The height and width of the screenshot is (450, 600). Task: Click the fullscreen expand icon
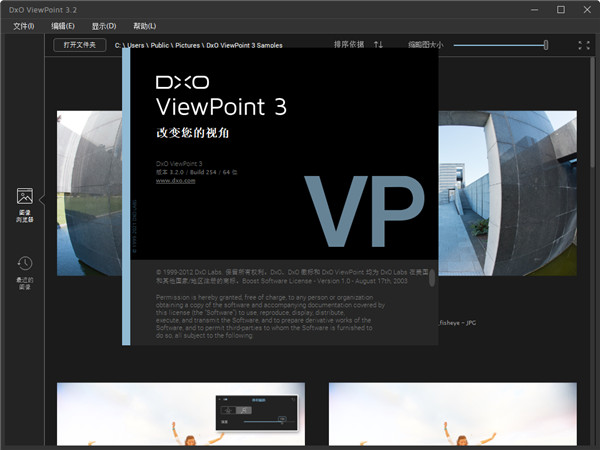(584, 45)
